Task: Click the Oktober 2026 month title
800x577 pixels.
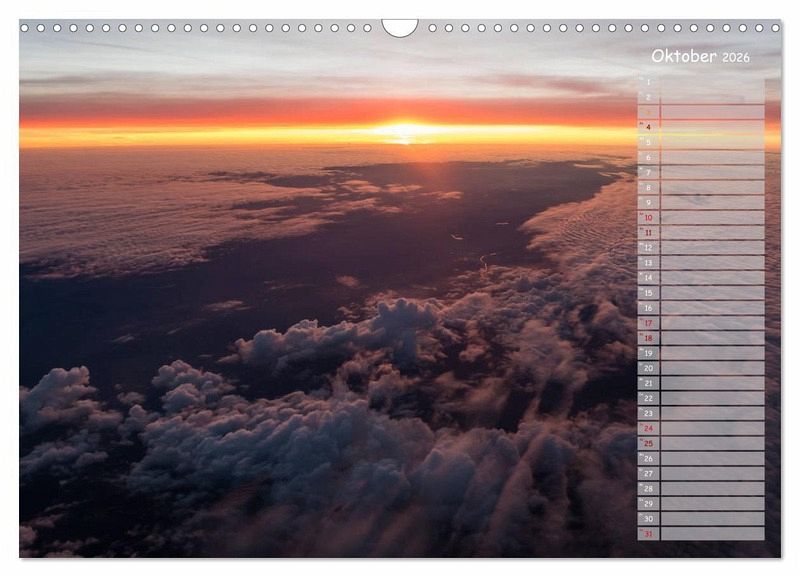Action: pyautogui.click(x=700, y=56)
